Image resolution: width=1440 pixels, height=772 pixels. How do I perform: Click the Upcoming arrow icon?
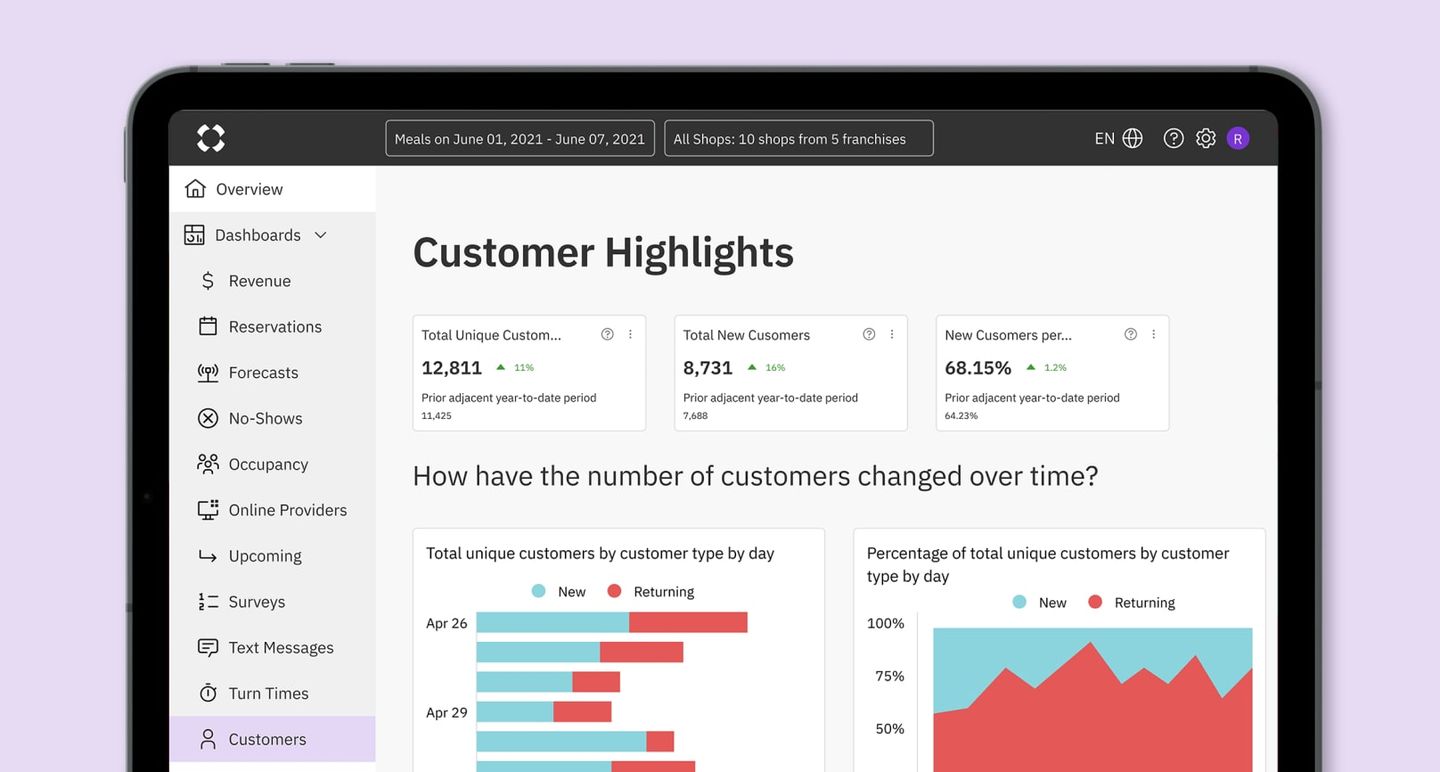[x=208, y=556]
